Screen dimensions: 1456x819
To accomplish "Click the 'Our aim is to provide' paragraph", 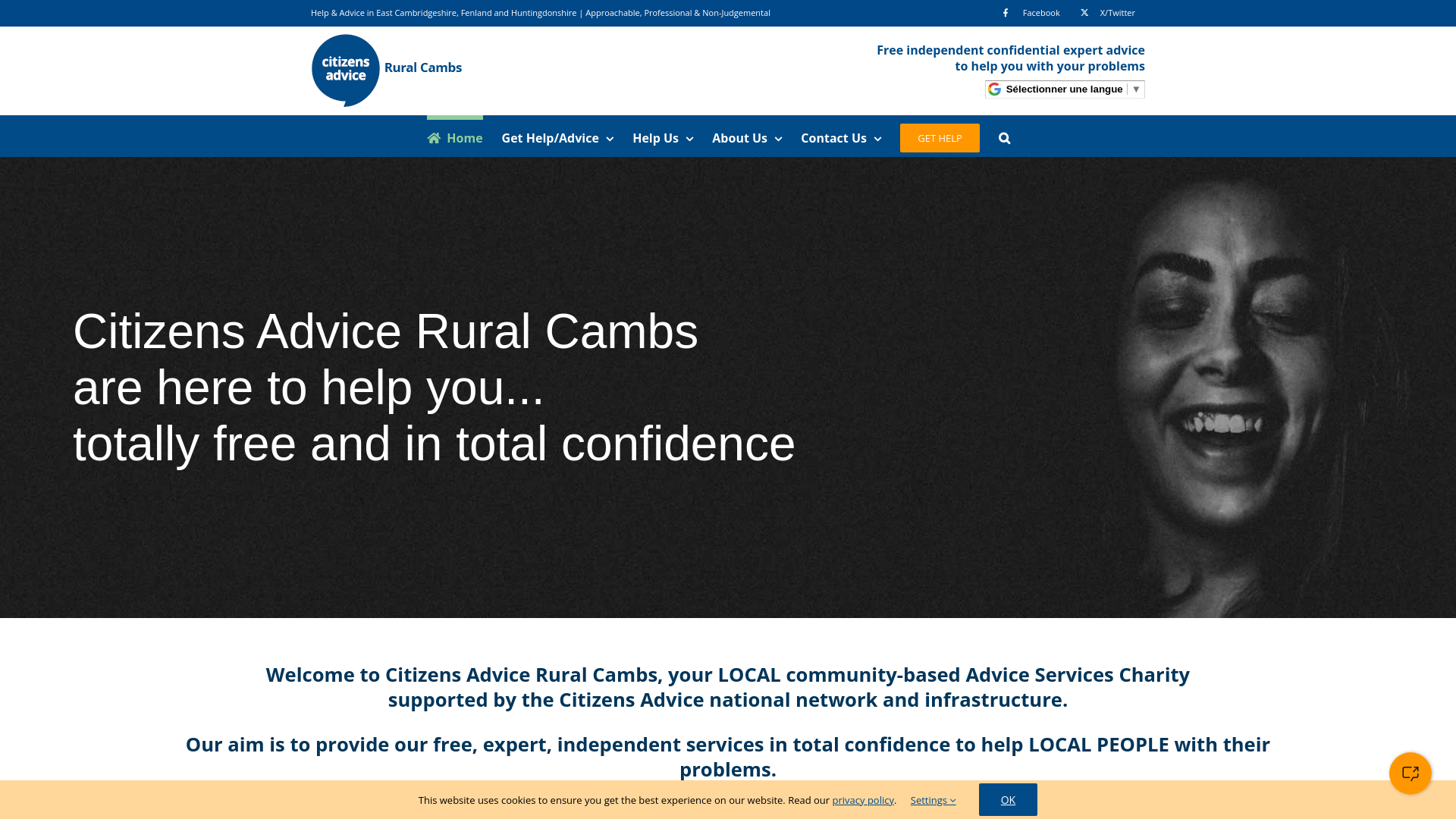I will pos(728,757).
